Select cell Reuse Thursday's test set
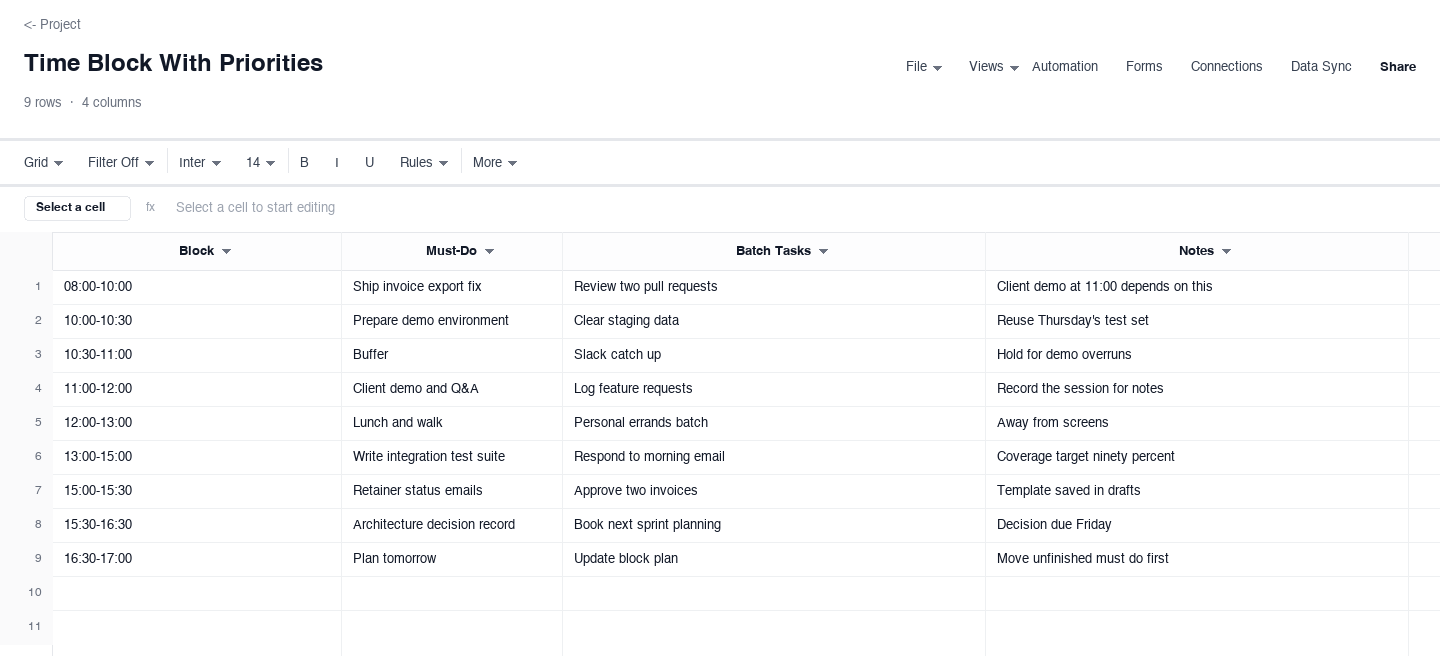Image resolution: width=1440 pixels, height=656 pixels. 1197,321
